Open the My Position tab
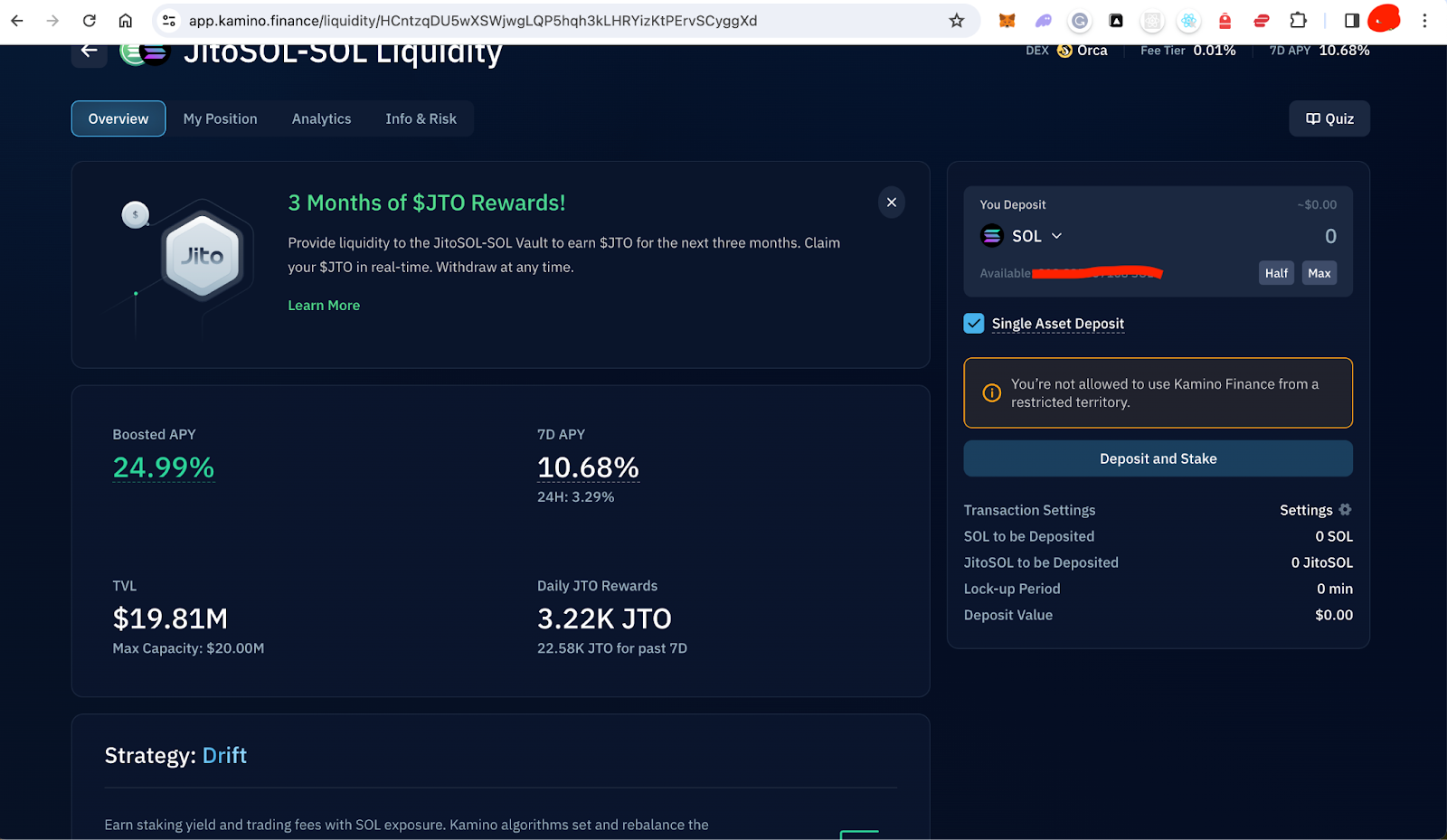 coord(220,118)
